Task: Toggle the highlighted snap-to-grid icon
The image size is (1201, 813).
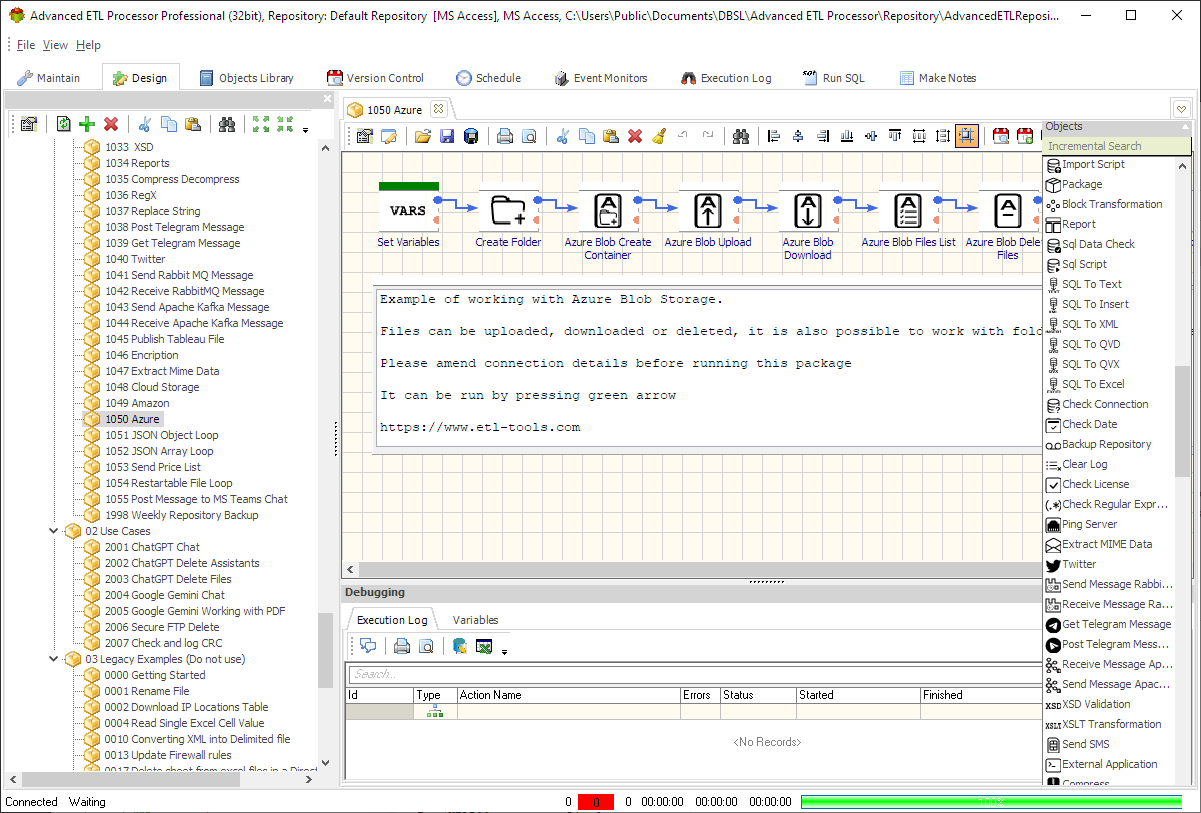Action: pyautogui.click(x=967, y=136)
